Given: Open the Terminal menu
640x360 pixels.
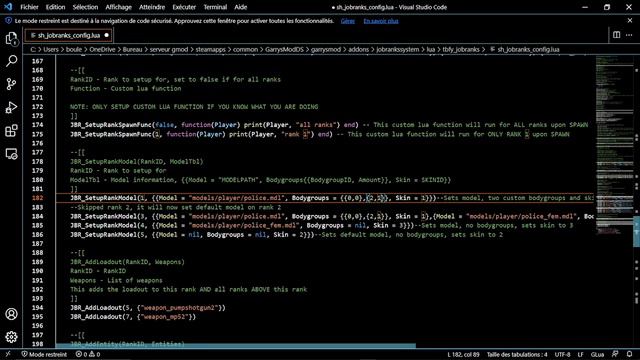Looking at the screenshot, I should coord(215,7).
